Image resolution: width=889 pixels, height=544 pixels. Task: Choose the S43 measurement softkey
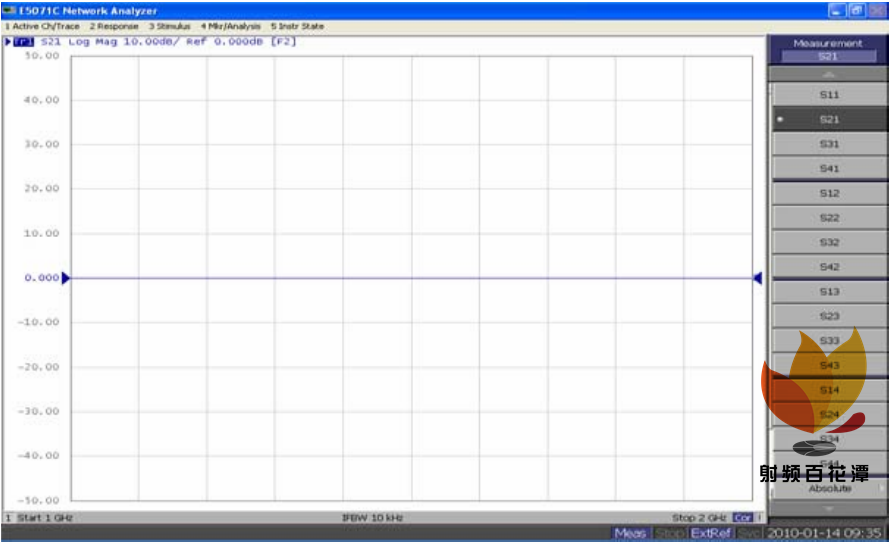pos(829,365)
